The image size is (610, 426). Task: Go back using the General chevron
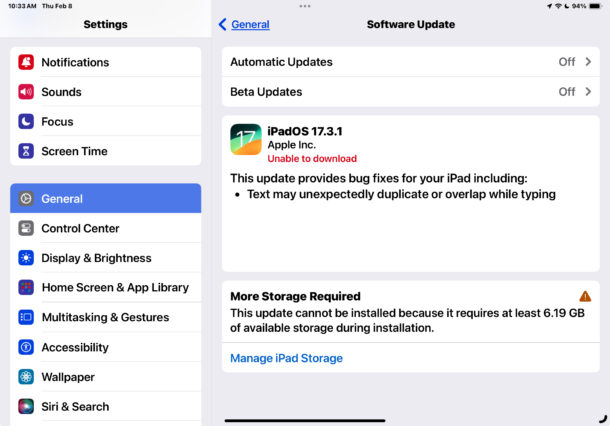[x=223, y=24]
